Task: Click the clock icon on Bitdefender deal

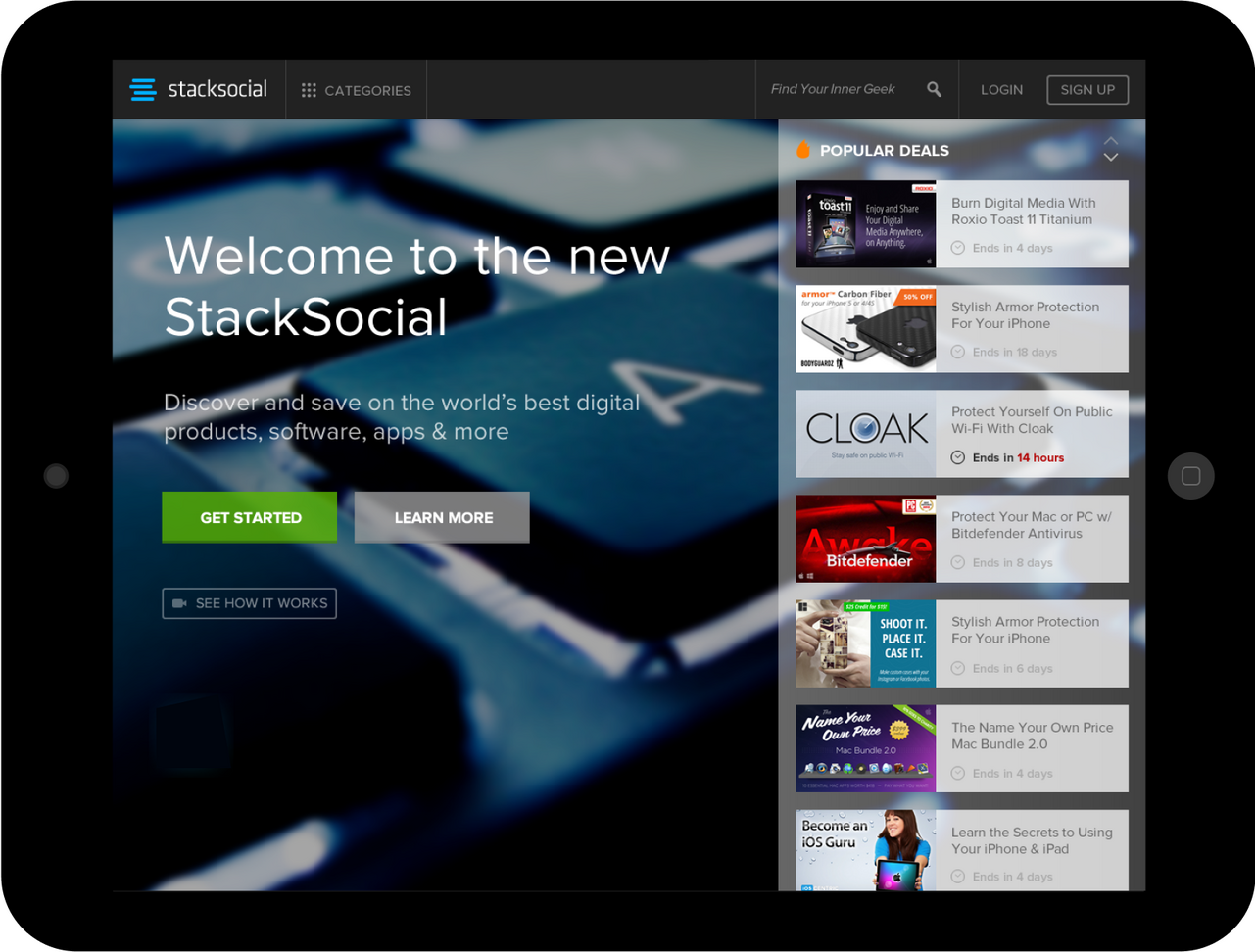Action: click(x=958, y=562)
